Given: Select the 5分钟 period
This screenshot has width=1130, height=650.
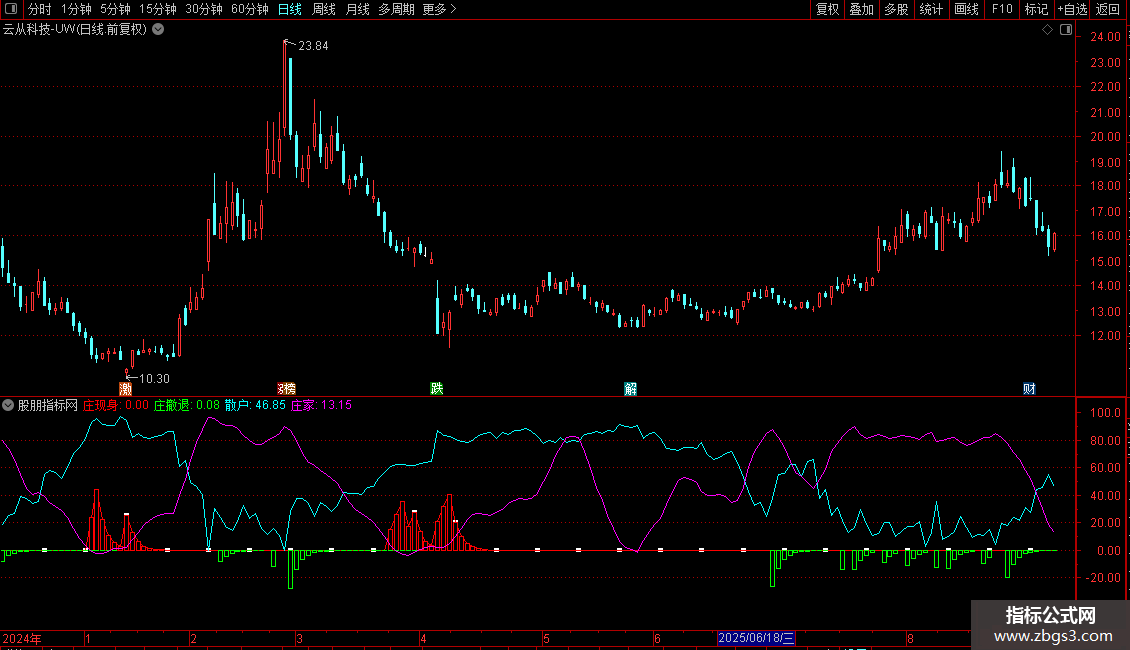Looking at the screenshot, I should pyautogui.click(x=115, y=9).
